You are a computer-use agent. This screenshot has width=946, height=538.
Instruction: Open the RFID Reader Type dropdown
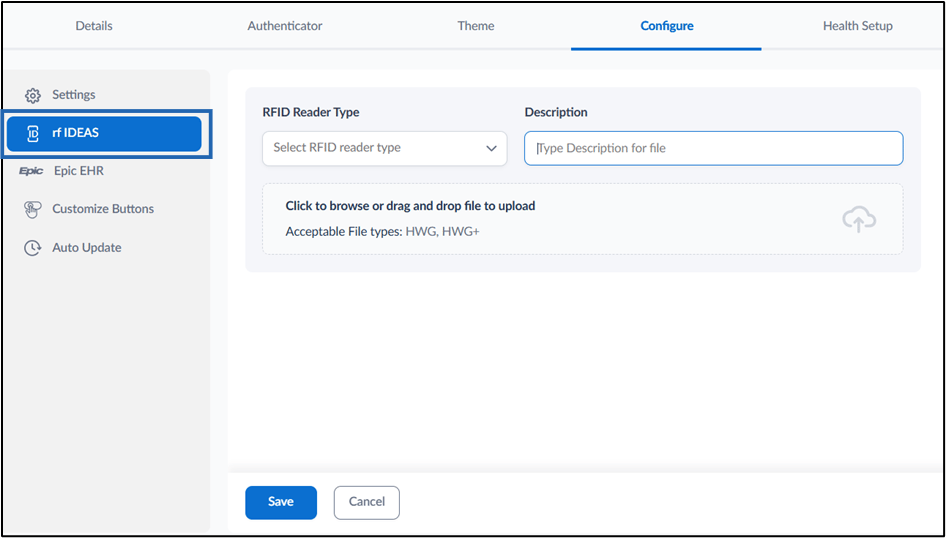click(x=384, y=148)
